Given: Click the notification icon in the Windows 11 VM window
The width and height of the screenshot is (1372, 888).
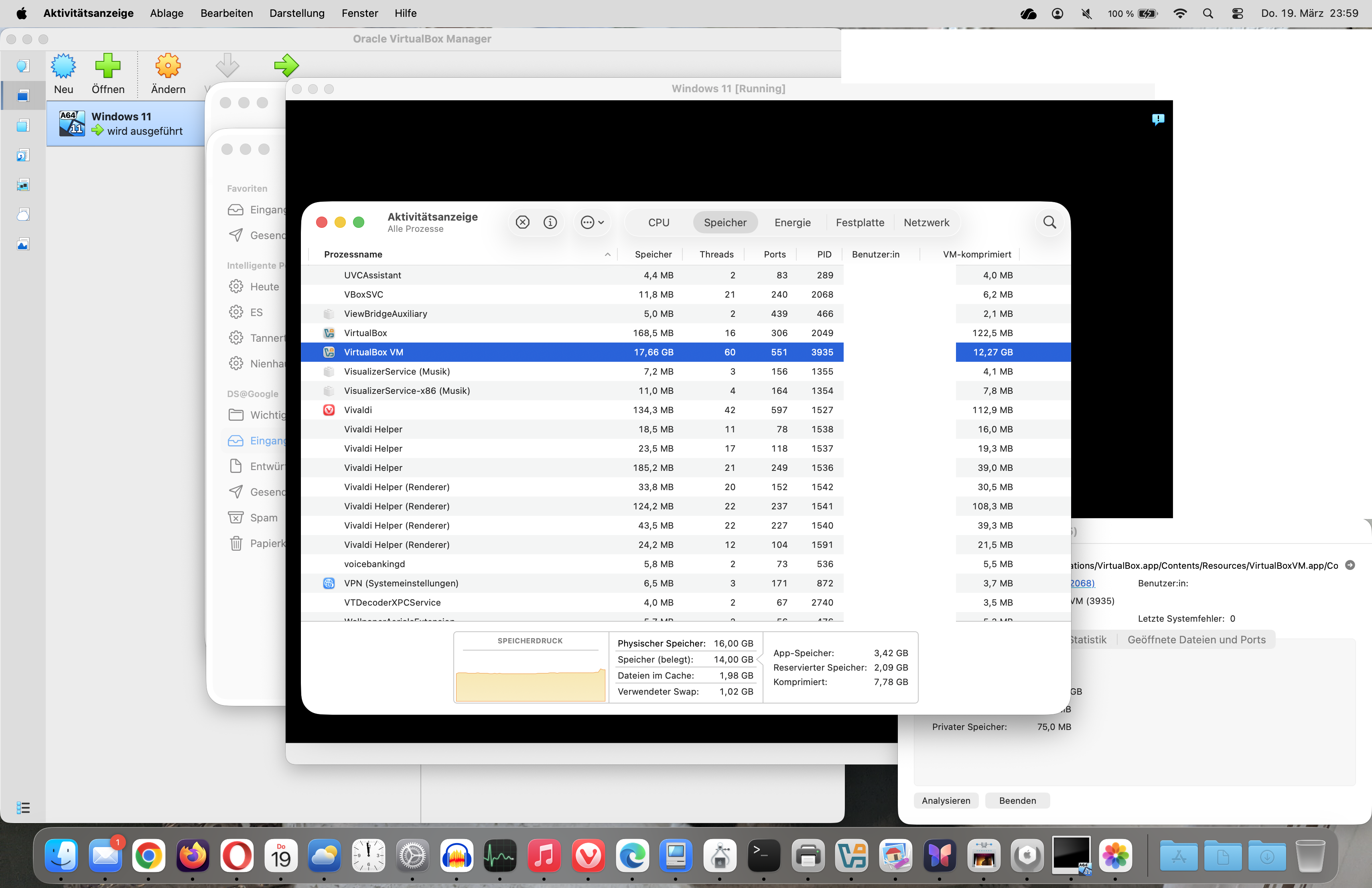Looking at the screenshot, I should point(1158,119).
